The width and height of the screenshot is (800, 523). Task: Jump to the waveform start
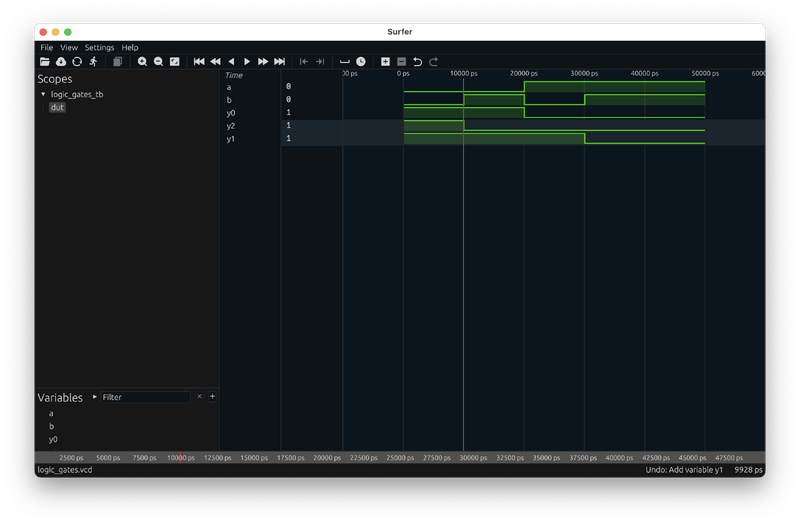(199, 62)
